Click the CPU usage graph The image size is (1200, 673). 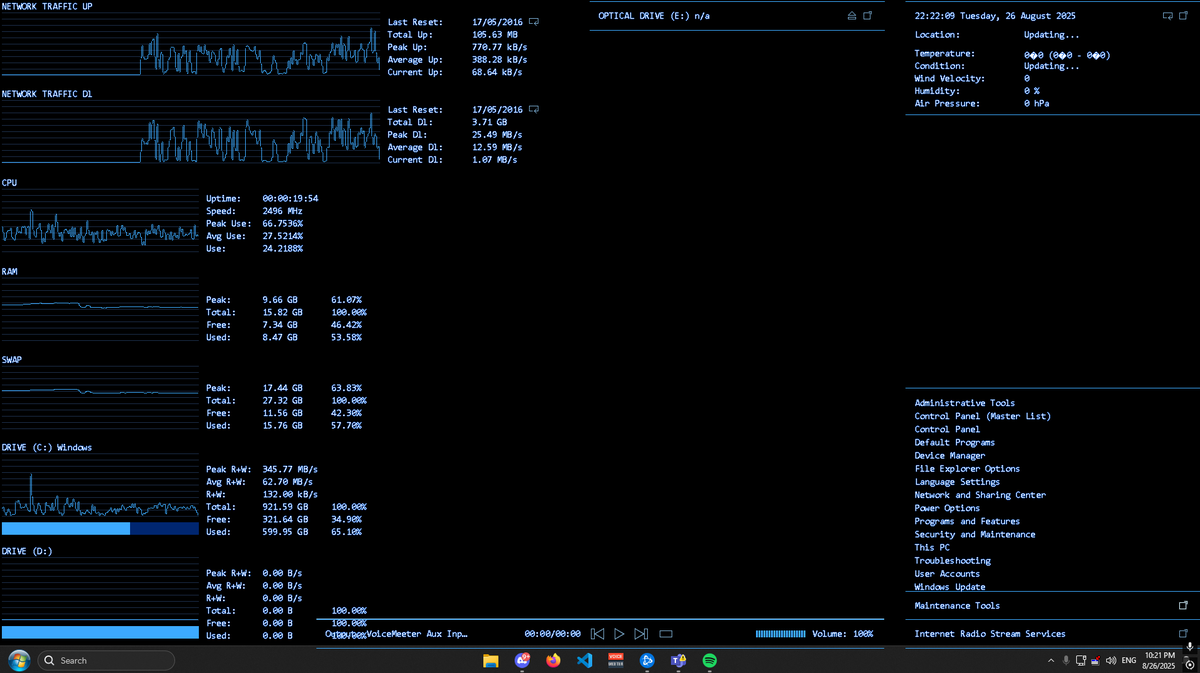click(100, 220)
